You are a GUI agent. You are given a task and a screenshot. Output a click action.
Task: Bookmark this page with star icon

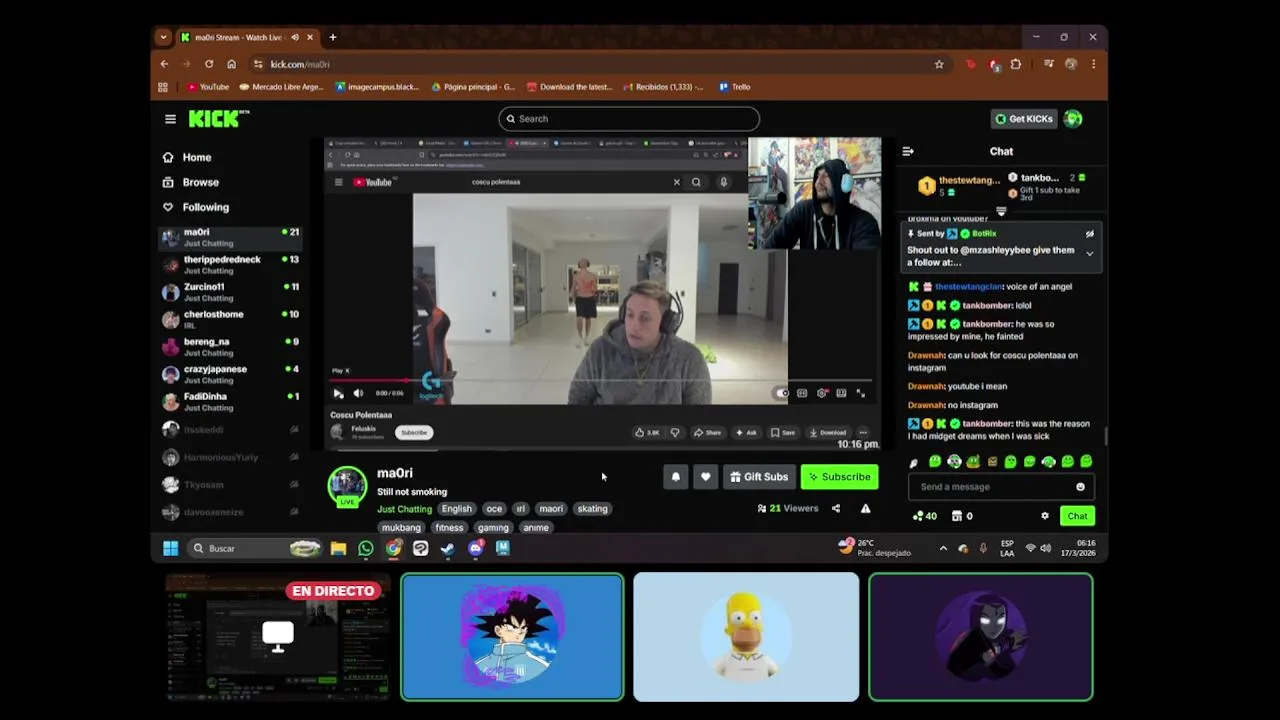point(939,64)
